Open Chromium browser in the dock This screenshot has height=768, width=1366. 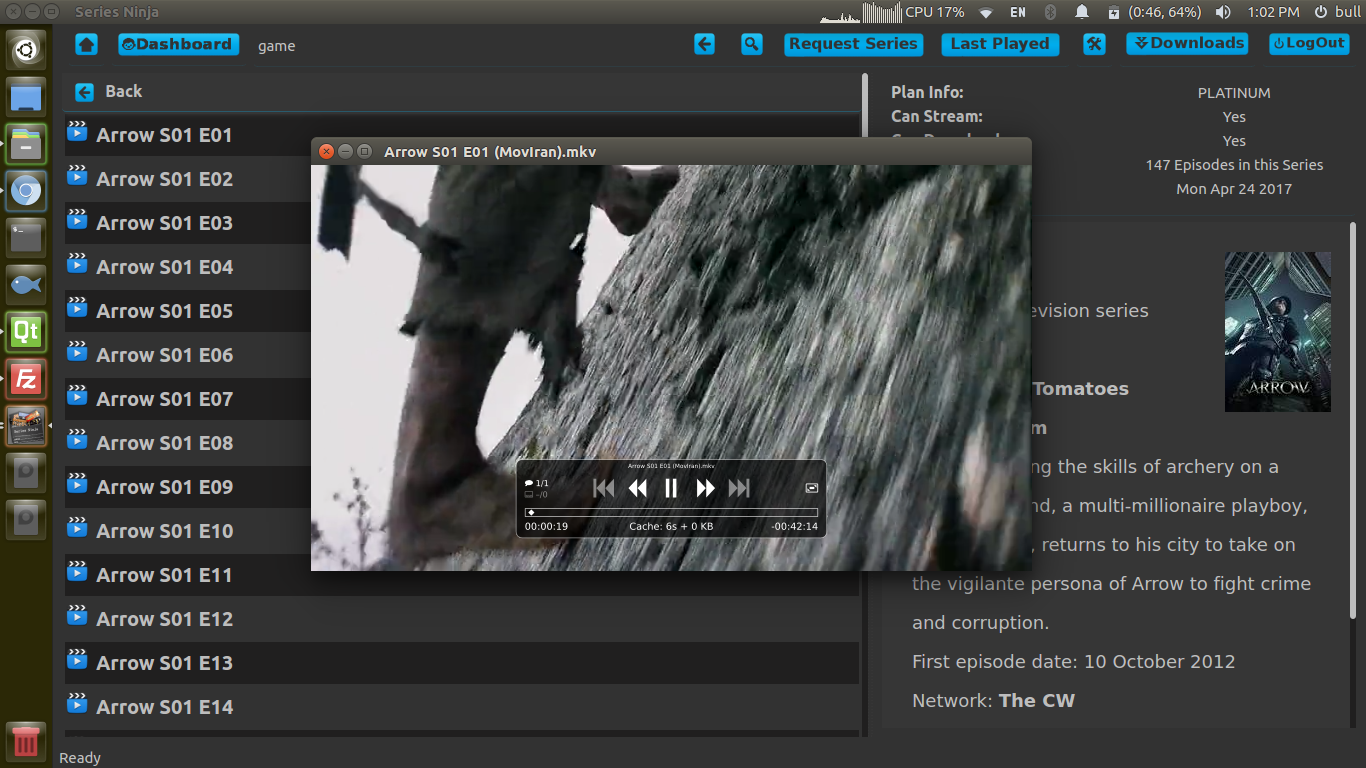click(x=26, y=191)
